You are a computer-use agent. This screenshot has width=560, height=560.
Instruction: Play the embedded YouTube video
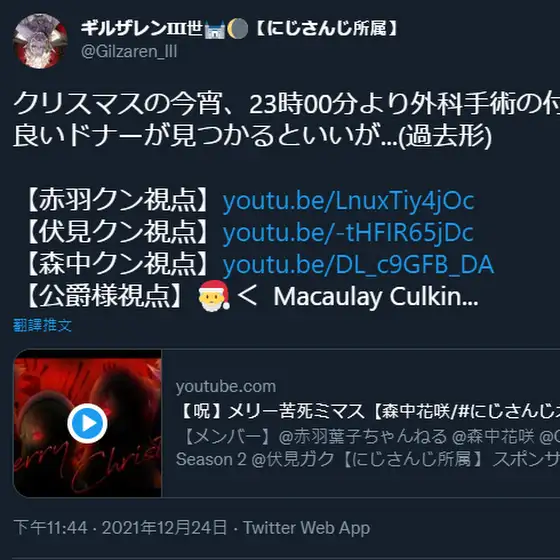click(x=88, y=423)
